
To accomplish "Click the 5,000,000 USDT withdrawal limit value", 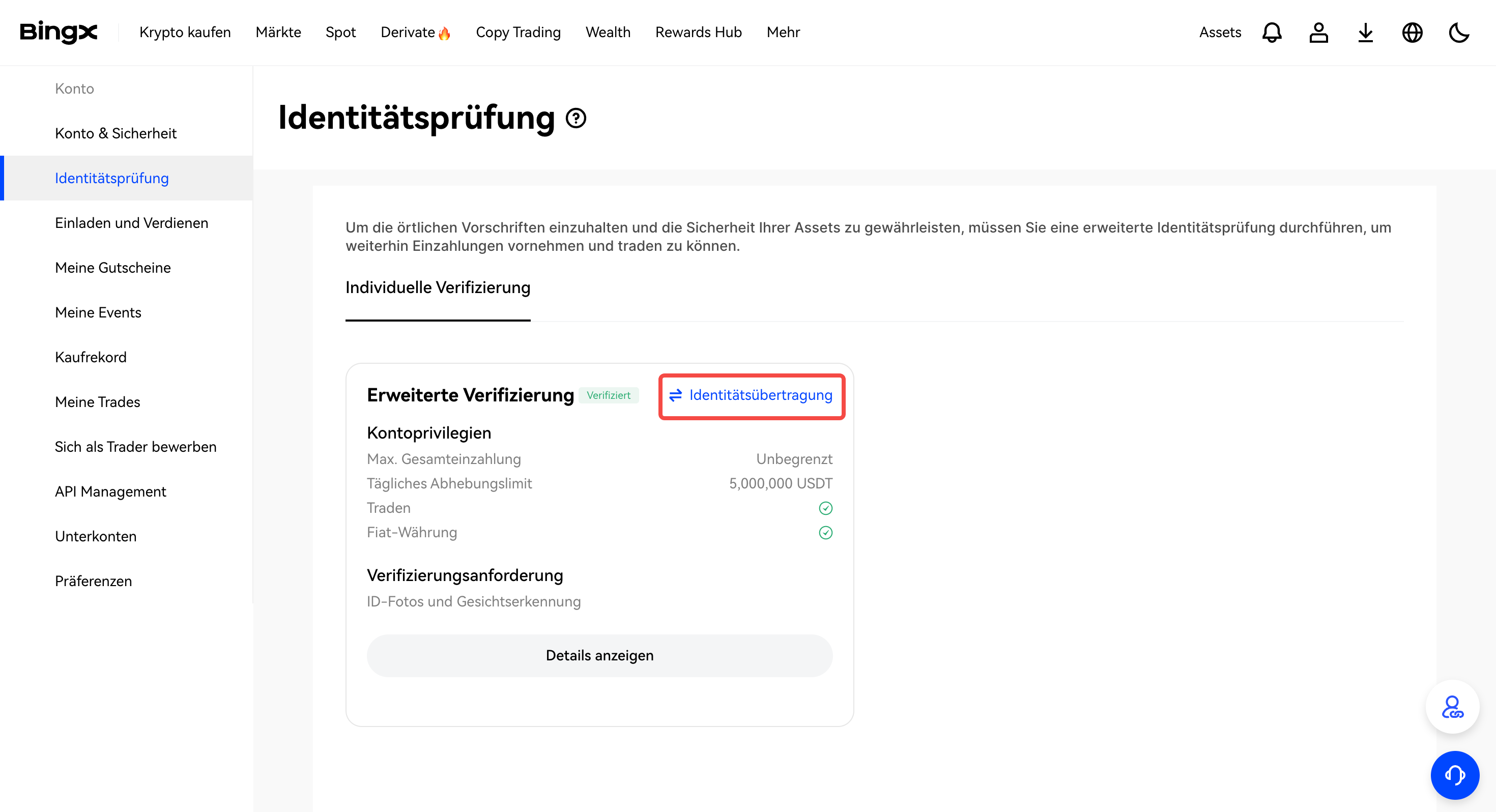I will [x=781, y=483].
